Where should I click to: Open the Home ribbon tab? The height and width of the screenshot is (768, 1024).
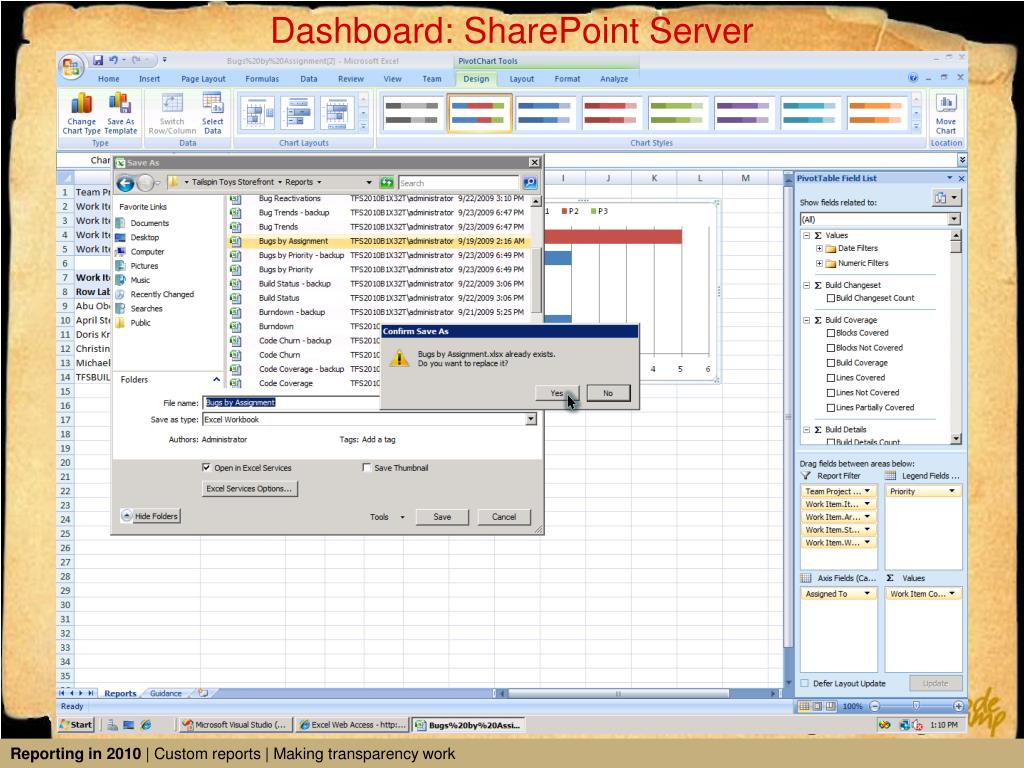coord(108,79)
